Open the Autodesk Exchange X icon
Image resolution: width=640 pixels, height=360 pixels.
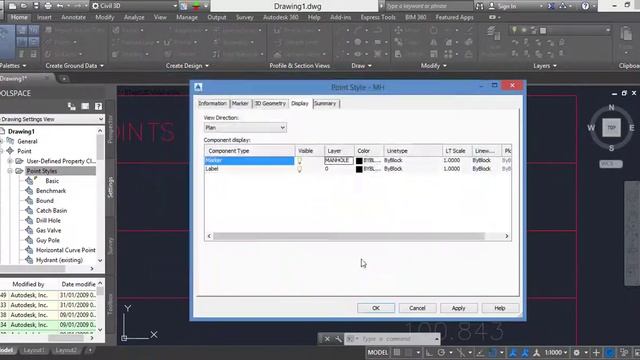(551, 6)
